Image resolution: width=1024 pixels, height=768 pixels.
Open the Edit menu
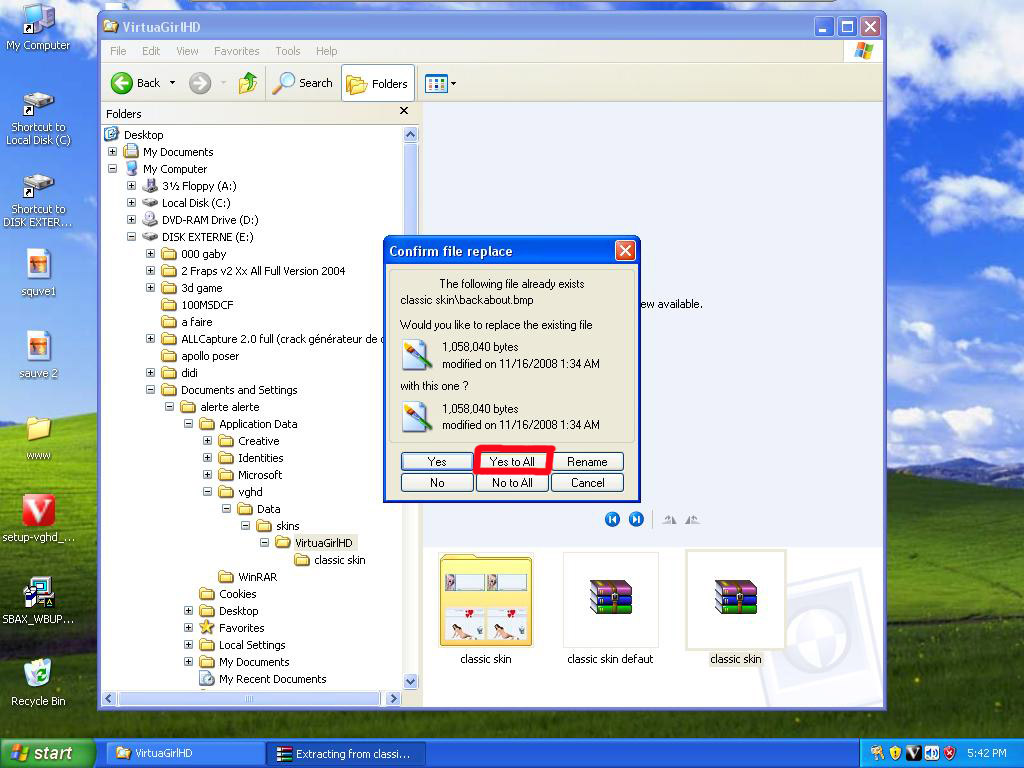tap(151, 51)
